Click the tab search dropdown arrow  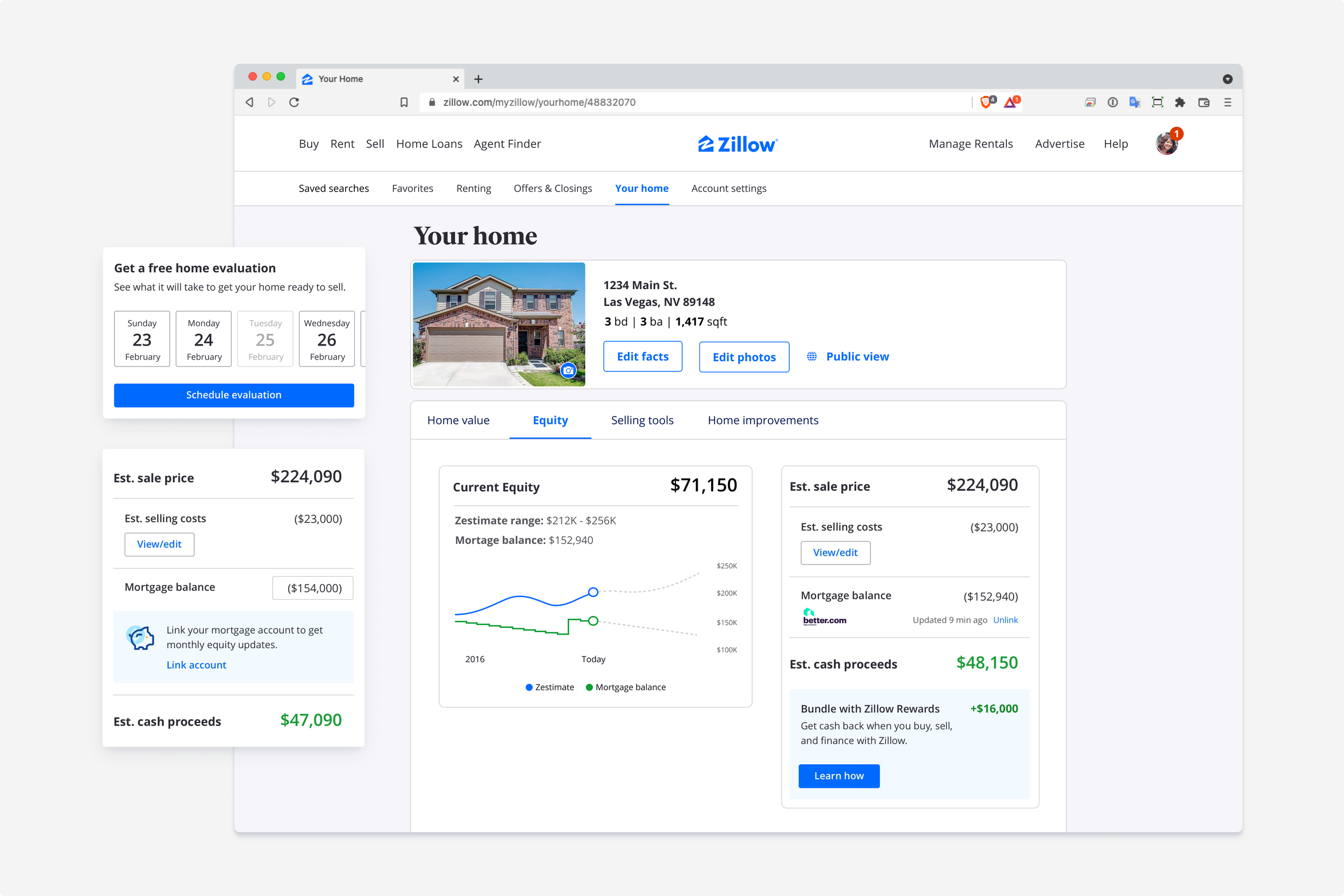[1227, 80]
